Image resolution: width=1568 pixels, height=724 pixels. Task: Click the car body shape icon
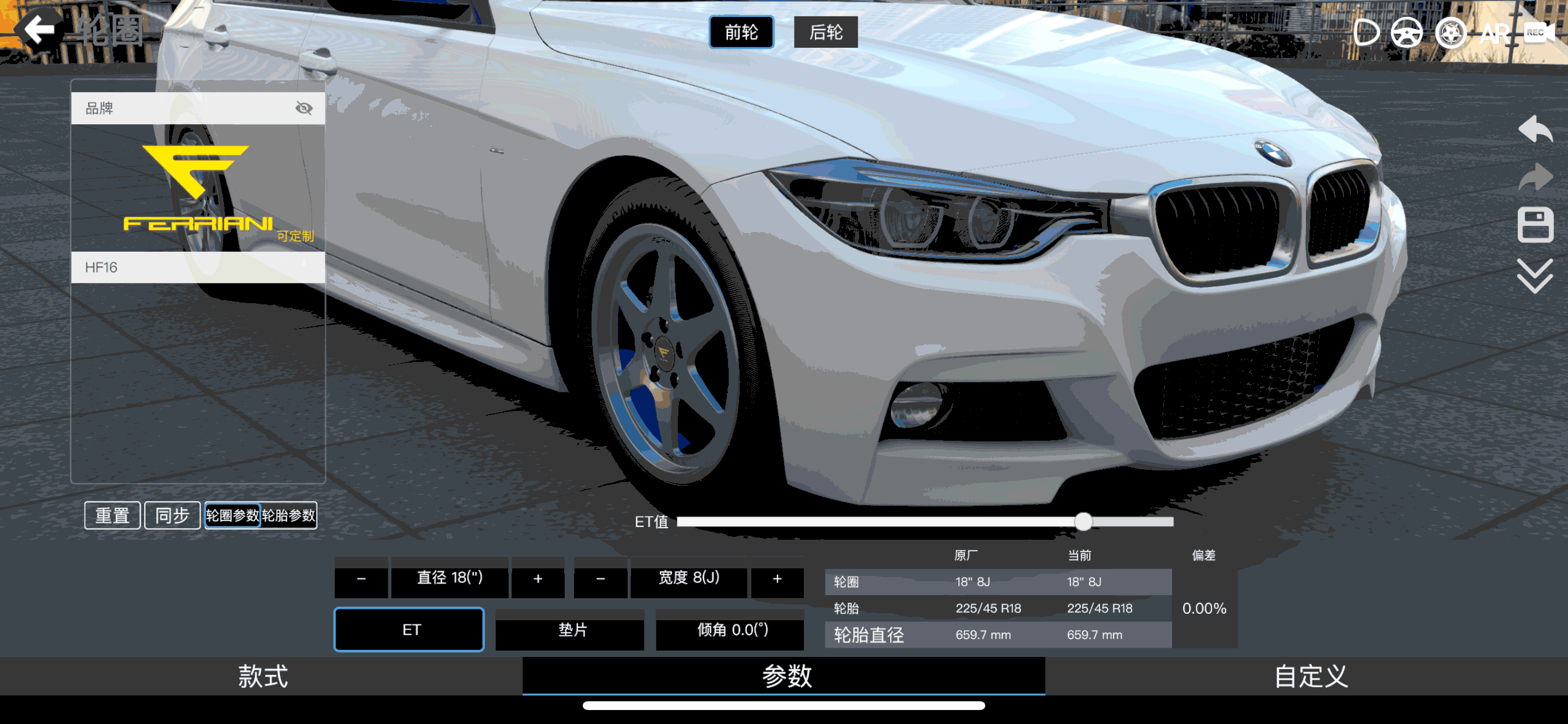1366,32
